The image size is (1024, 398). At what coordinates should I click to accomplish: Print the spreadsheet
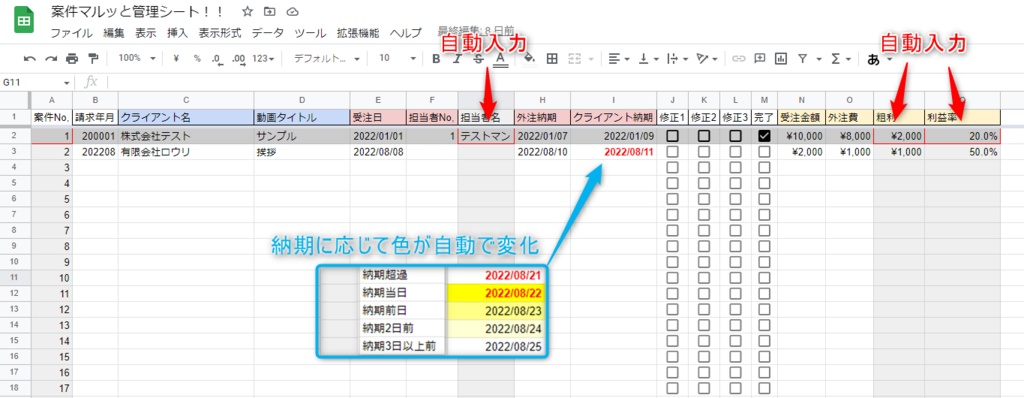click(72, 58)
